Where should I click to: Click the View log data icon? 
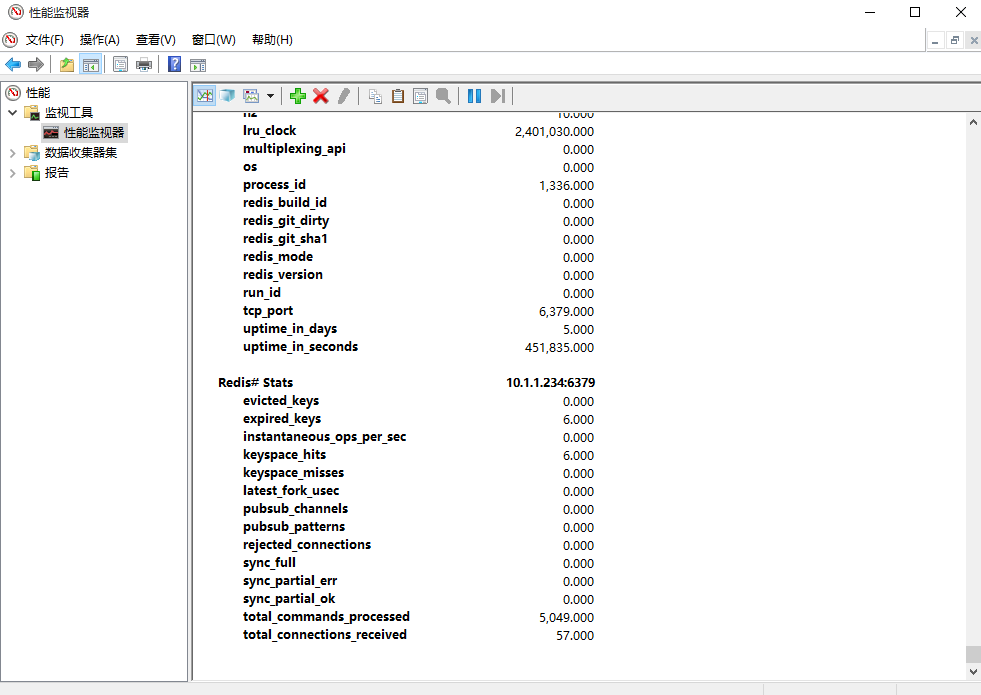[227, 96]
